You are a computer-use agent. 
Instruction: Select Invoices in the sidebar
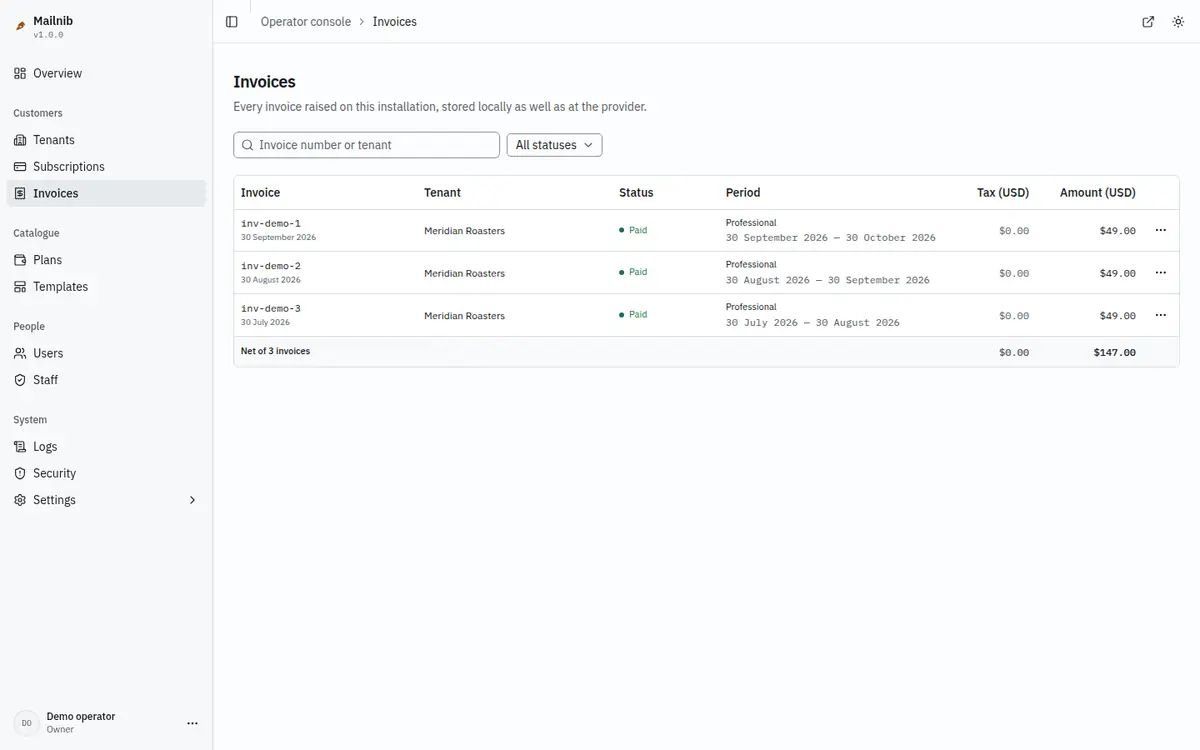pyautogui.click(x=106, y=193)
